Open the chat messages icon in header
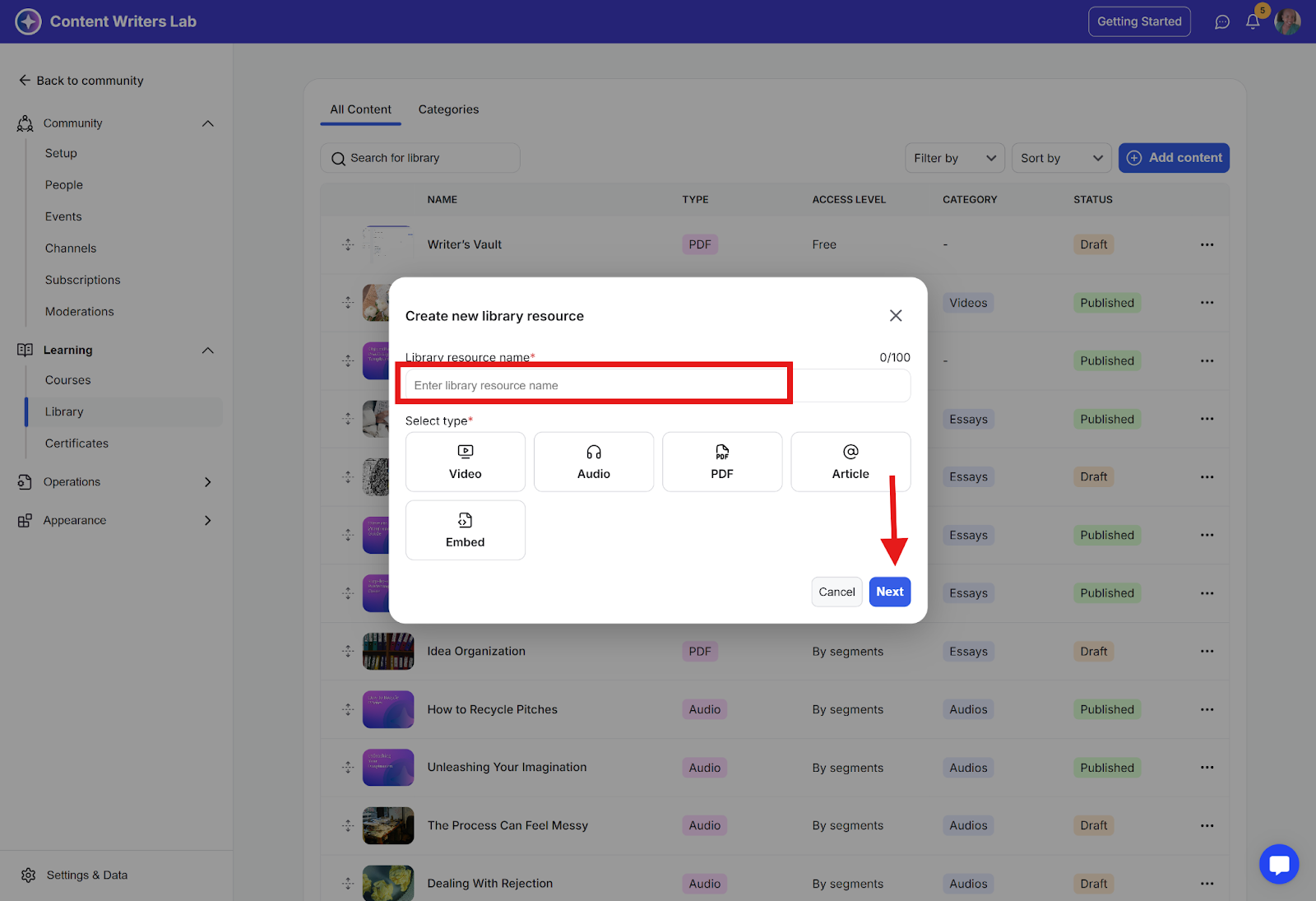Screen dimensions: 1316x901 [1222, 22]
